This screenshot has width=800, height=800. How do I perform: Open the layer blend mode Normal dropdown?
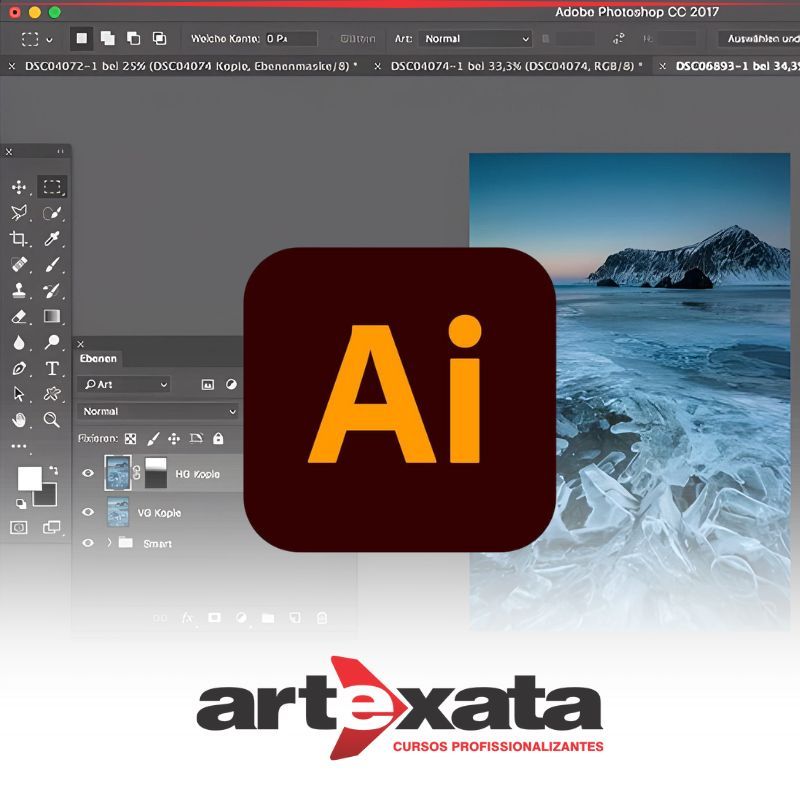point(159,411)
